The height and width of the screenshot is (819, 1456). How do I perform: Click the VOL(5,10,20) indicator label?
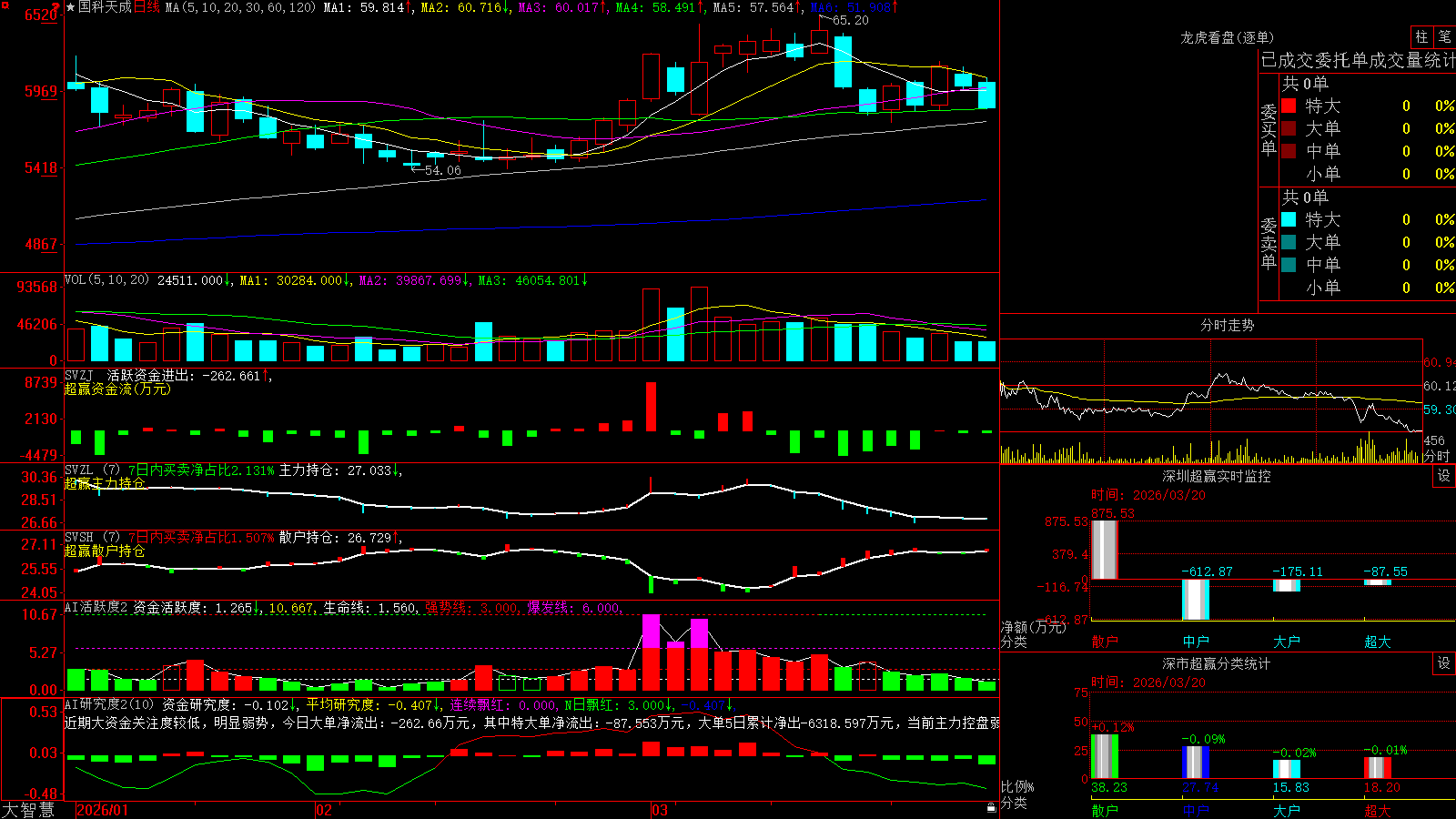[x=106, y=280]
